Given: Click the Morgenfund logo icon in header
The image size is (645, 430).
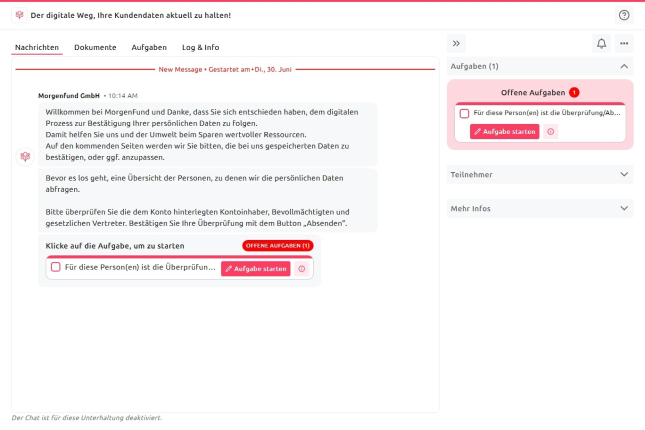Looking at the screenshot, I should pos(19,15).
